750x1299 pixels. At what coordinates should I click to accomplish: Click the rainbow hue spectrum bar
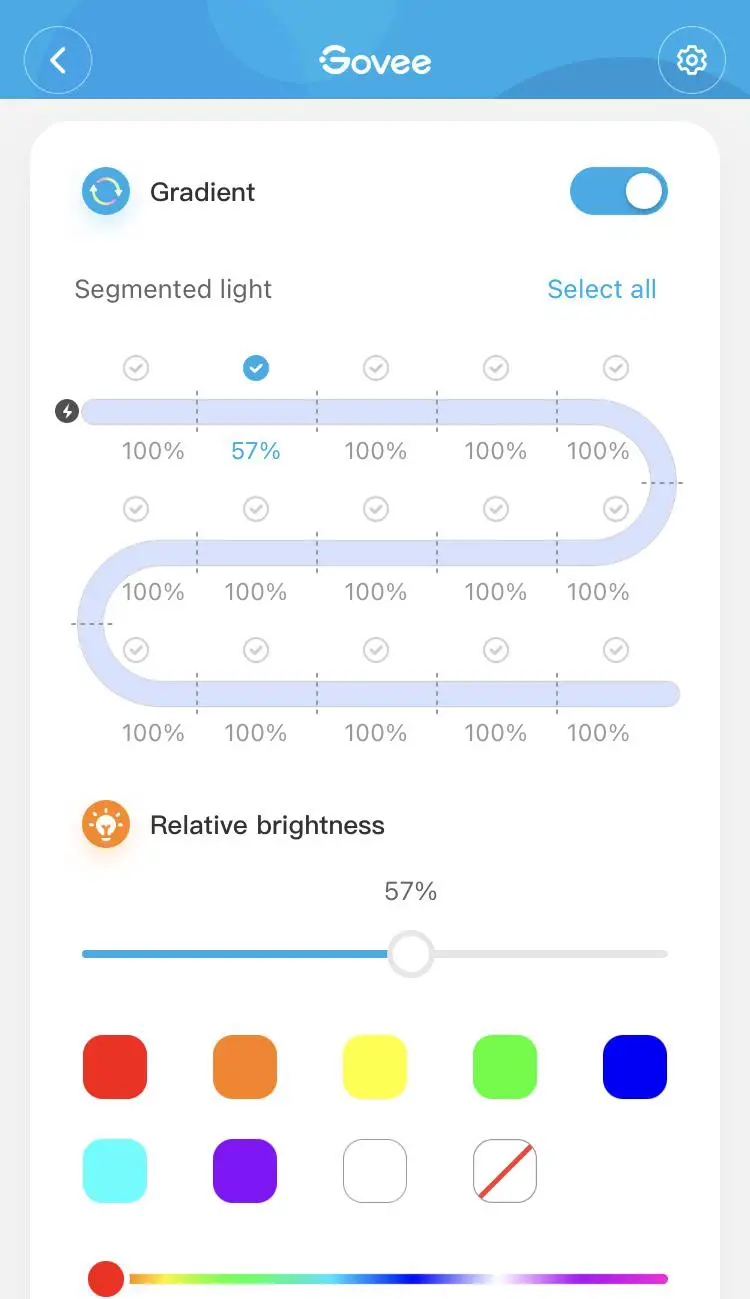pyautogui.click(x=400, y=1278)
